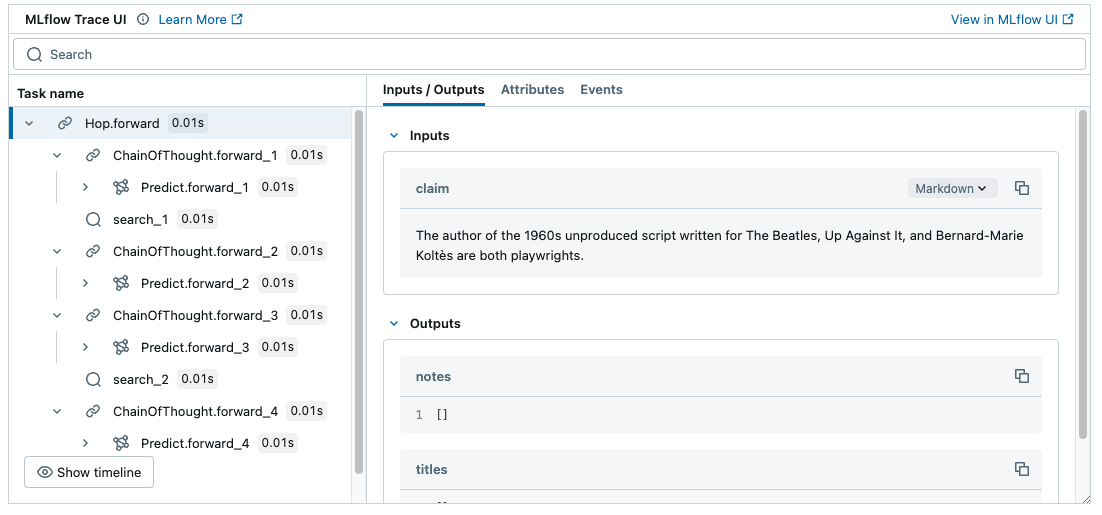Collapse ChainOfThought.forward_1 node
The height and width of the screenshot is (515, 1102).
pyautogui.click(x=57, y=155)
